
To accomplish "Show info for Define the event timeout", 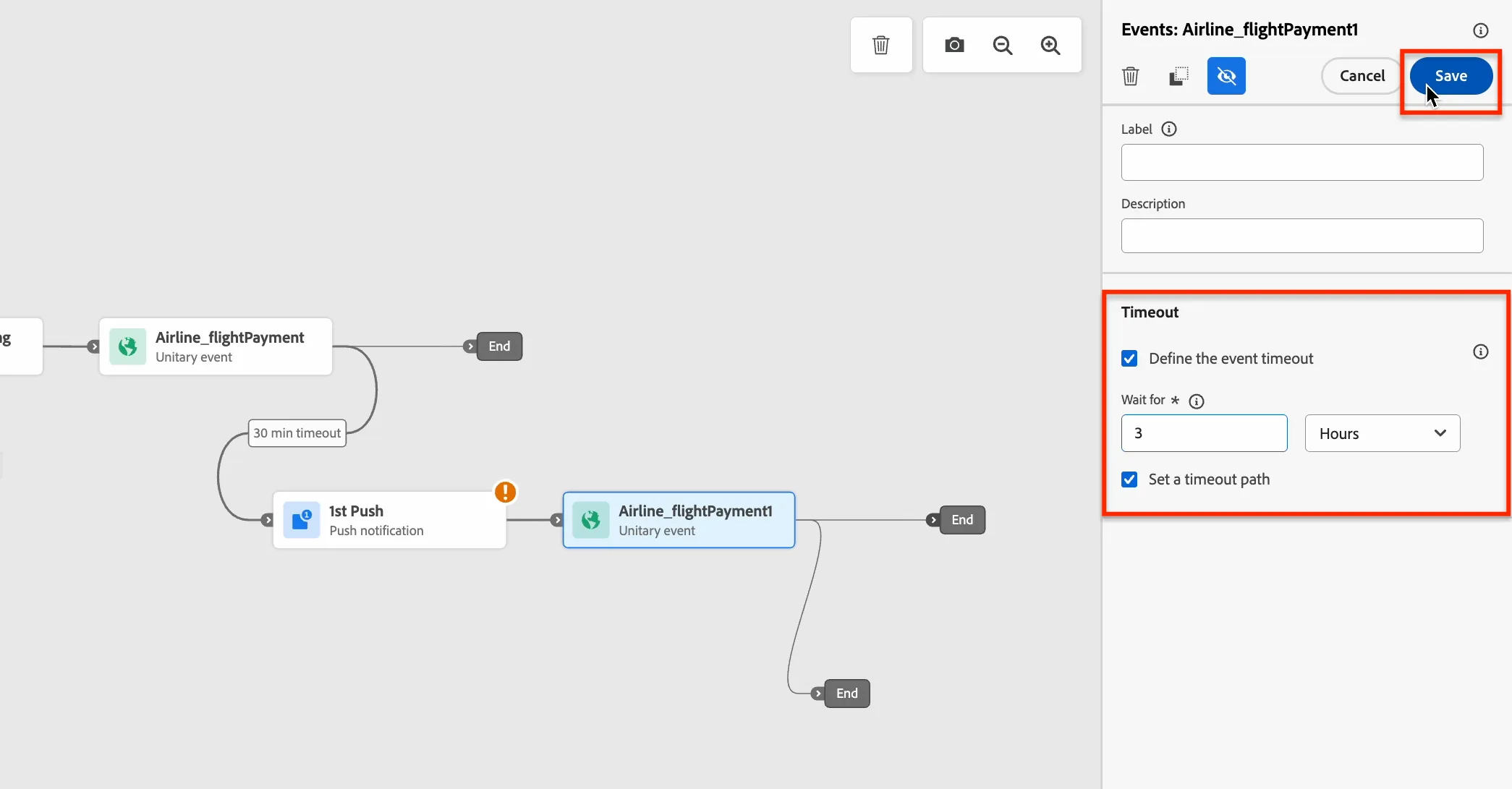I will coord(1480,351).
